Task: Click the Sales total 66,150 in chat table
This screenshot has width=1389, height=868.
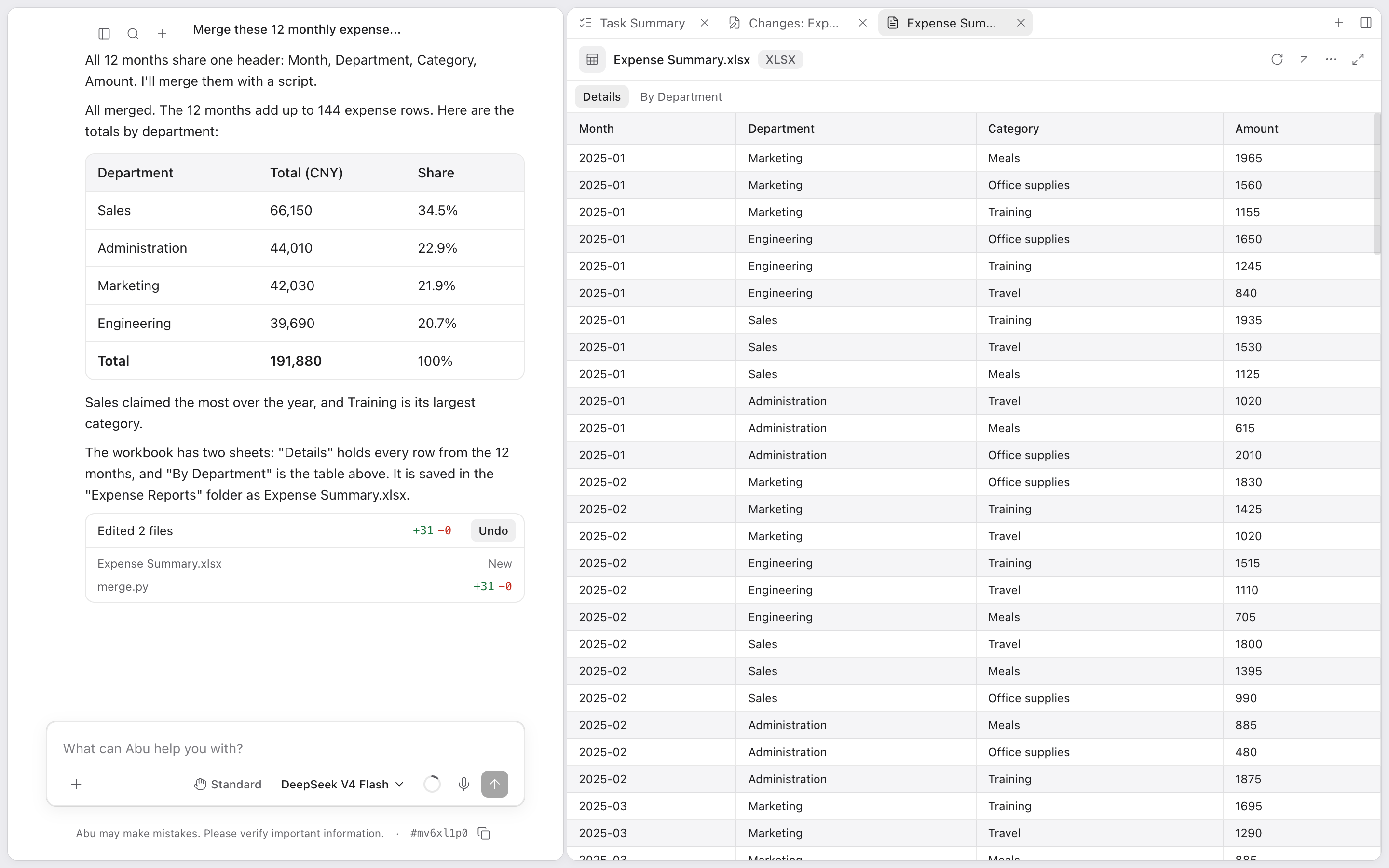Action: pyautogui.click(x=291, y=210)
